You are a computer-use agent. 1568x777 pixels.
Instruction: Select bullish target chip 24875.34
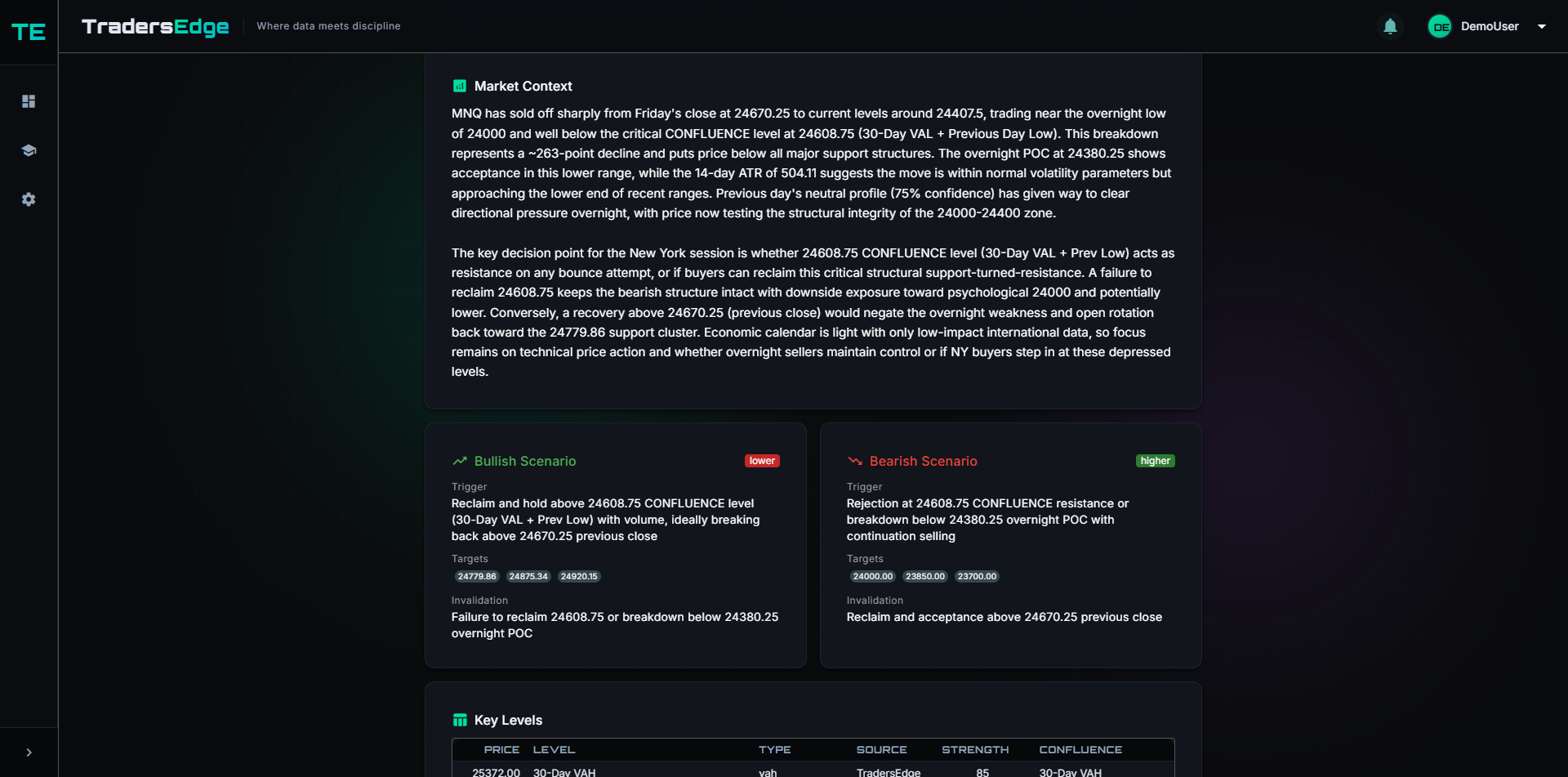click(x=528, y=576)
